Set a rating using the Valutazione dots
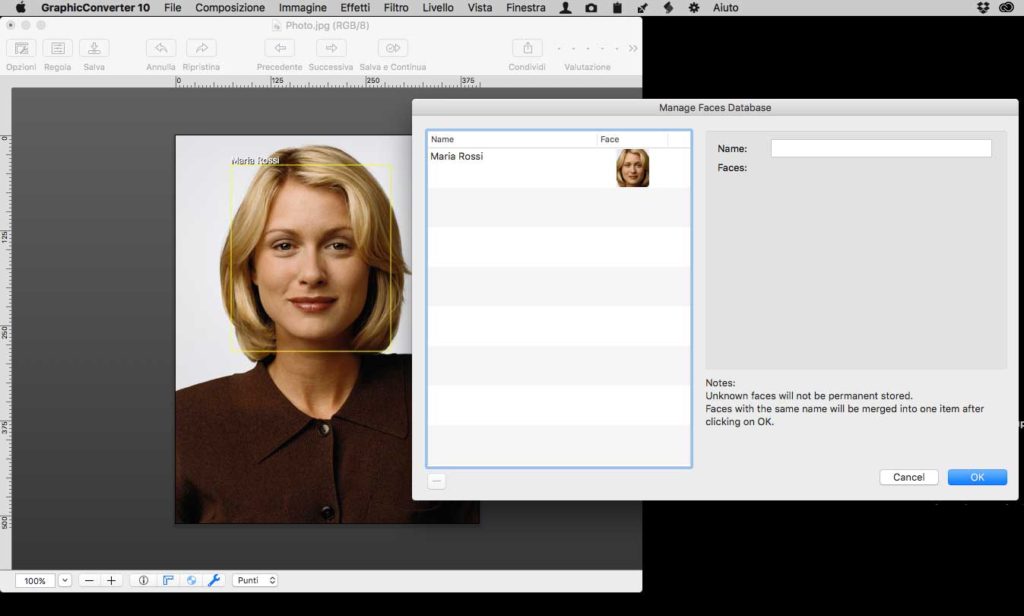 point(585,46)
